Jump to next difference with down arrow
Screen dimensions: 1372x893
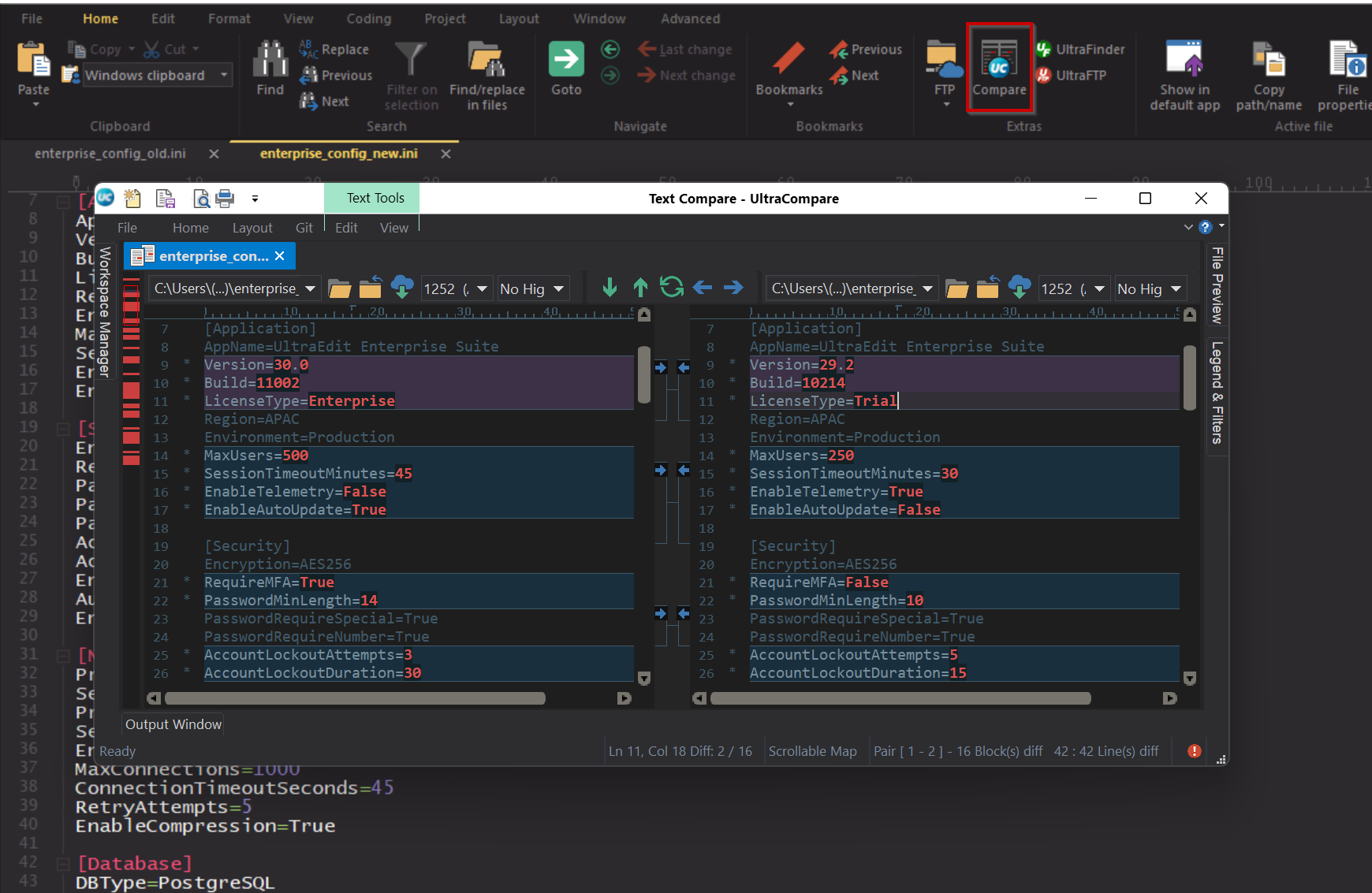point(610,288)
